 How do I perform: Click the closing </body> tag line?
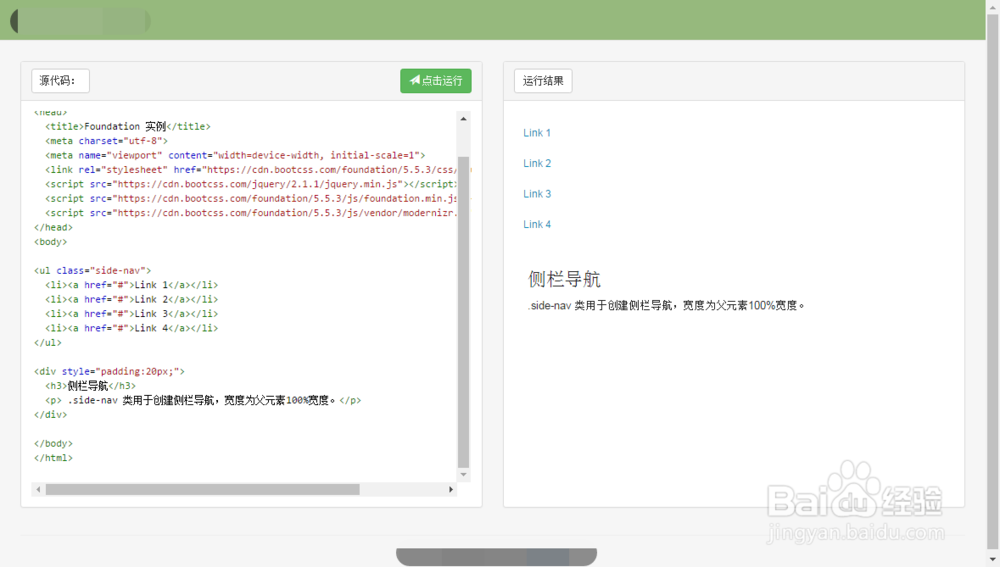pos(54,443)
